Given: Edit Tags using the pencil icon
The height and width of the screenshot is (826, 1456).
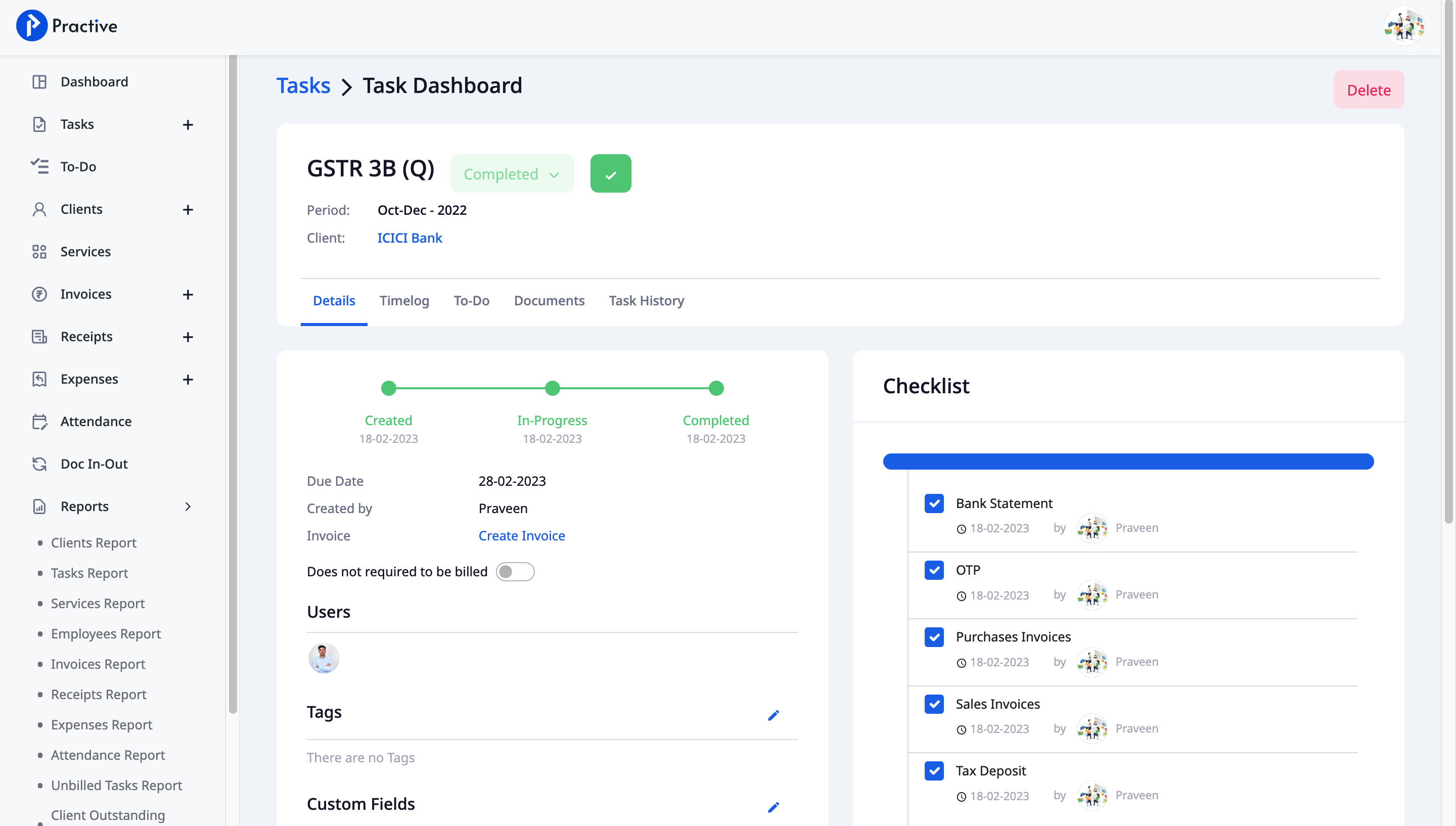Looking at the screenshot, I should pyautogui.click(x=773, y=715).
